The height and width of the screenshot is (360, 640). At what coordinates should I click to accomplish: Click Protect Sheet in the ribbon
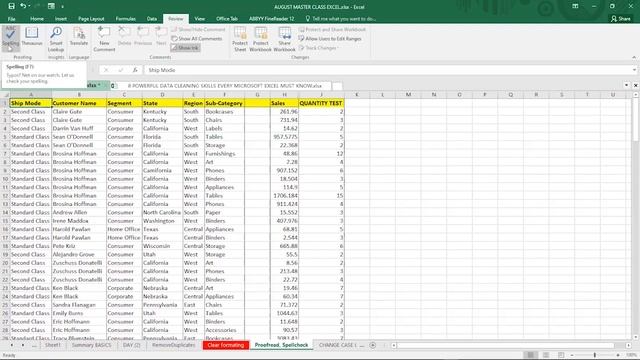coord(240,39)
